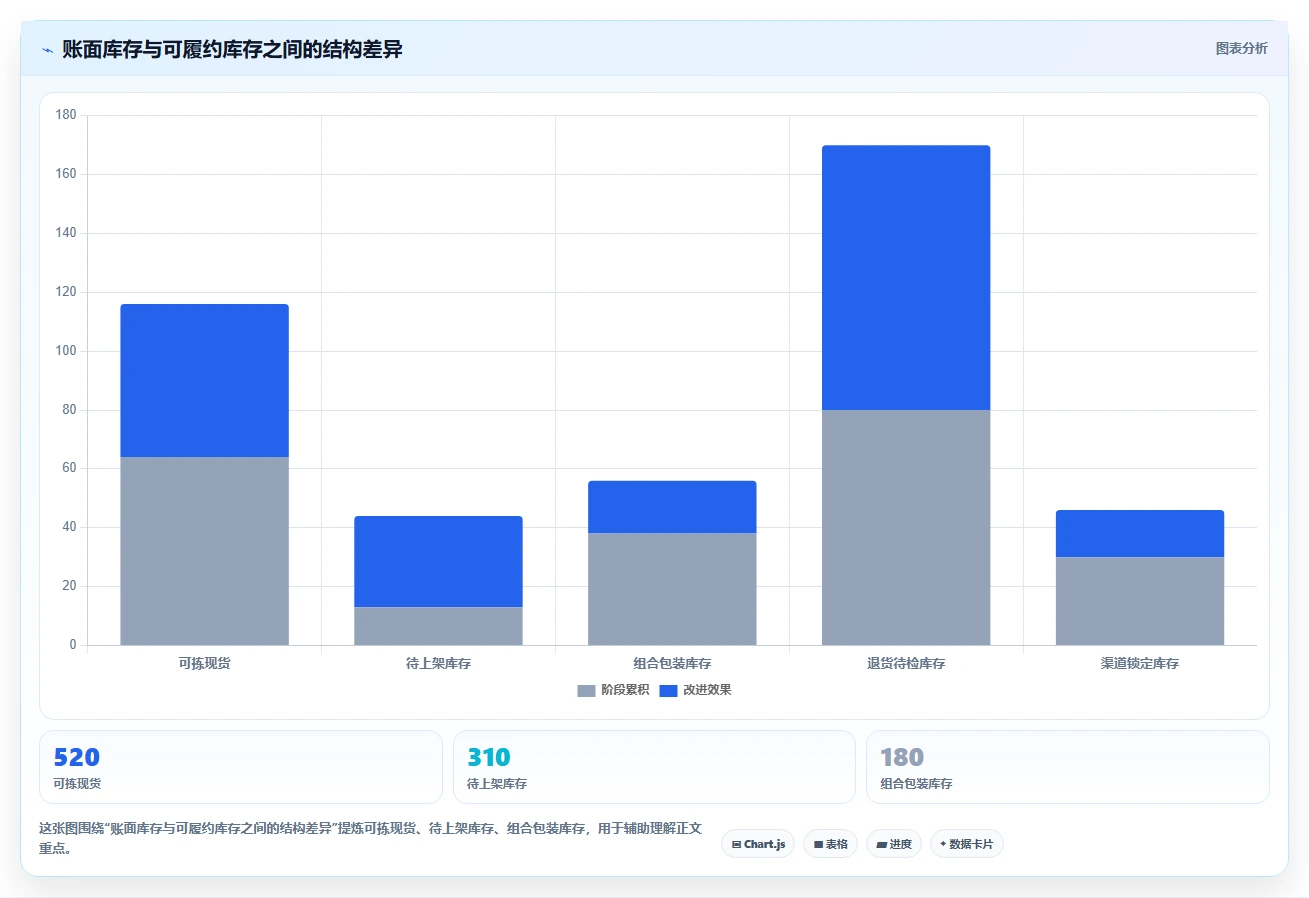Click the gray 阶段累积 legend swatch
This screenshot has height=898, width=1309.
pyautogui.click(x=586, y=691)
